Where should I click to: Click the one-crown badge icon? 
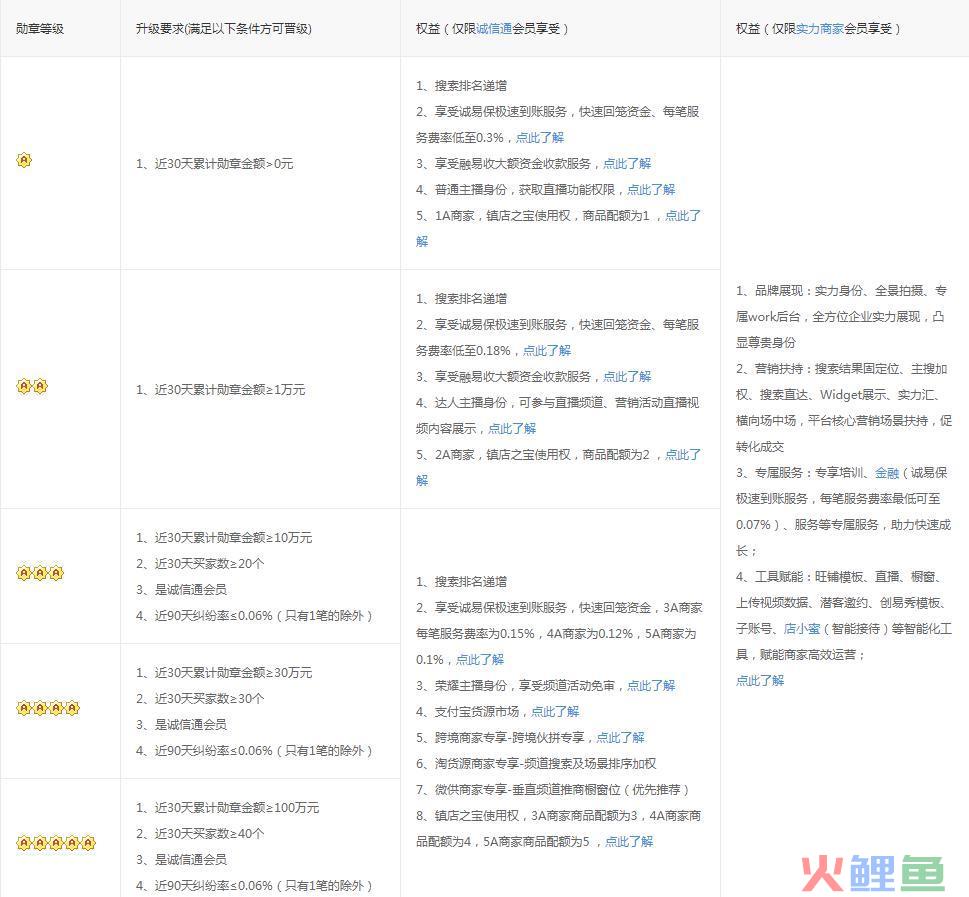click(x=24, y=160)
